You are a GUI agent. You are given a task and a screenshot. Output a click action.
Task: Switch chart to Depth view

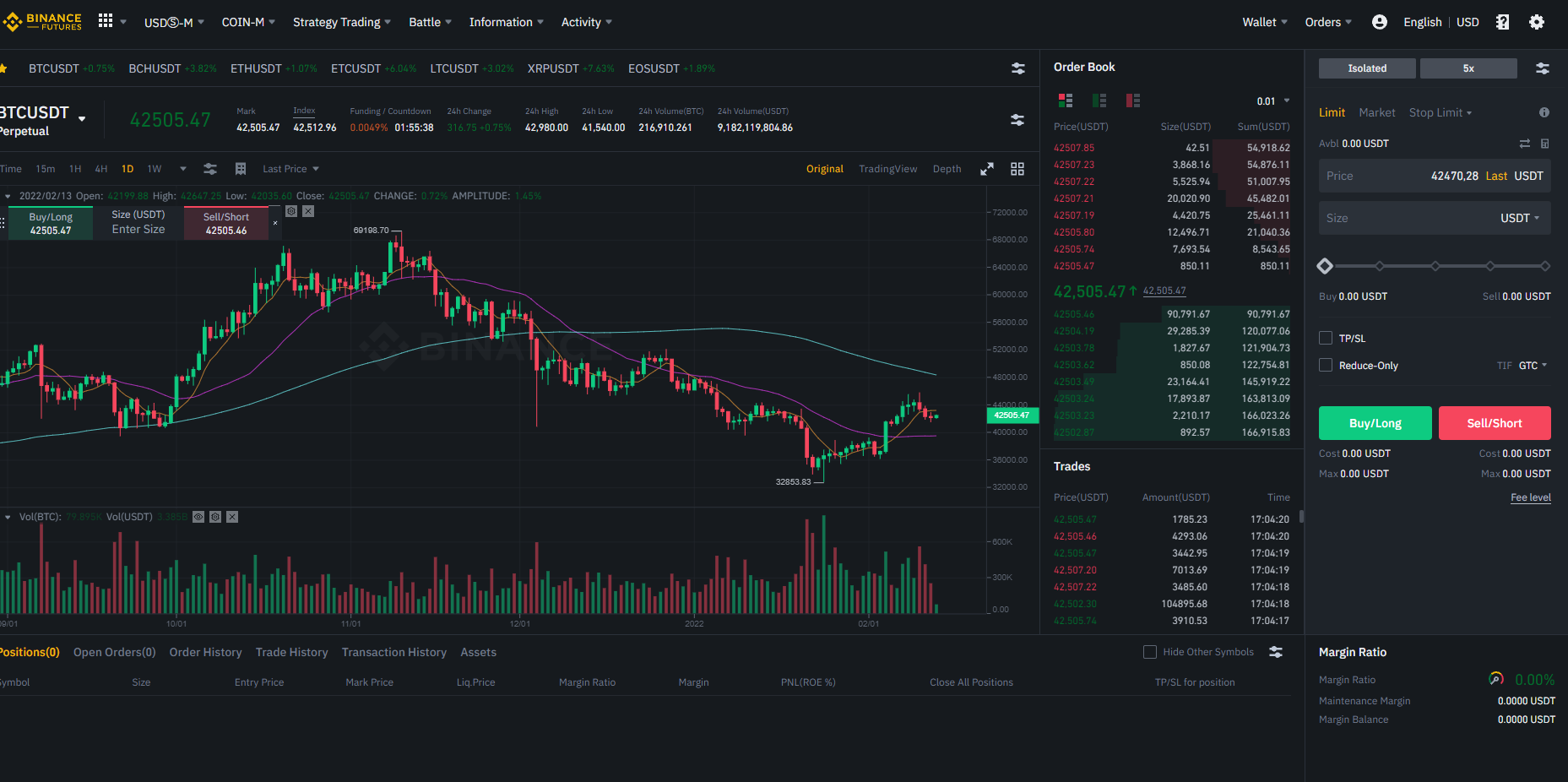pos(947,169)
